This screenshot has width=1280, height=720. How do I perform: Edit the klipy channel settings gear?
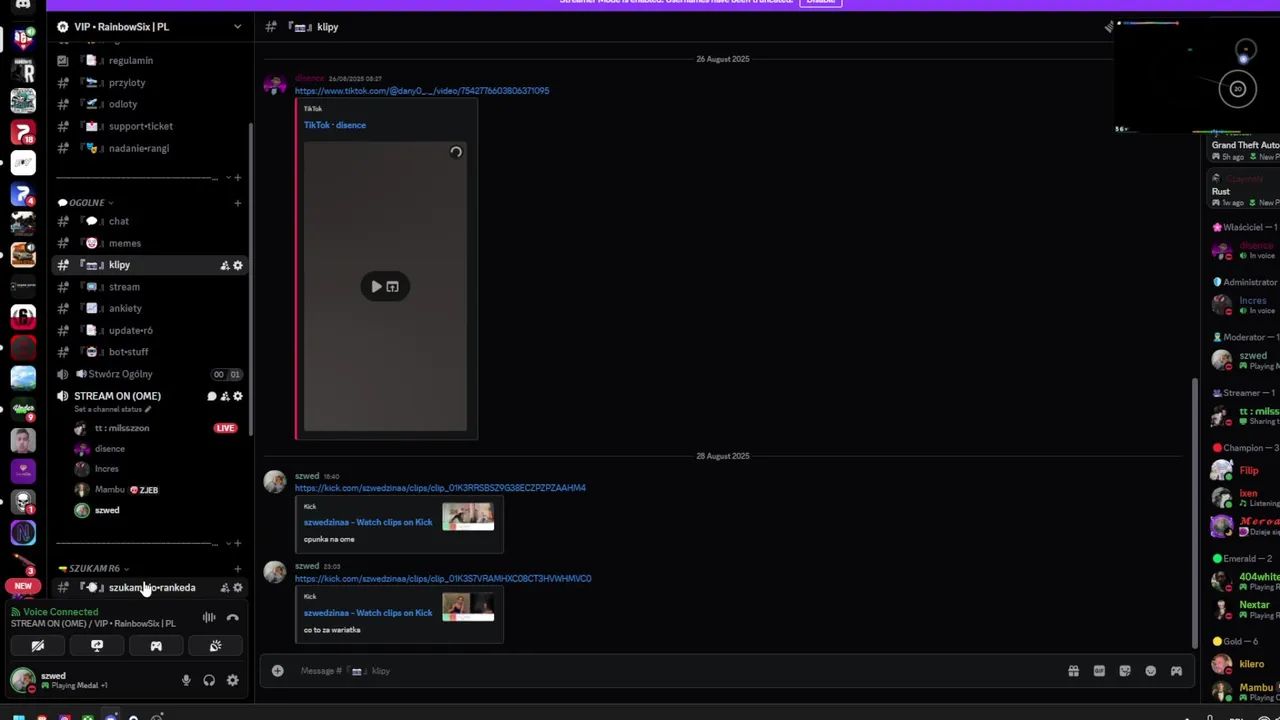pyautogui.click(x=238, y=265)
